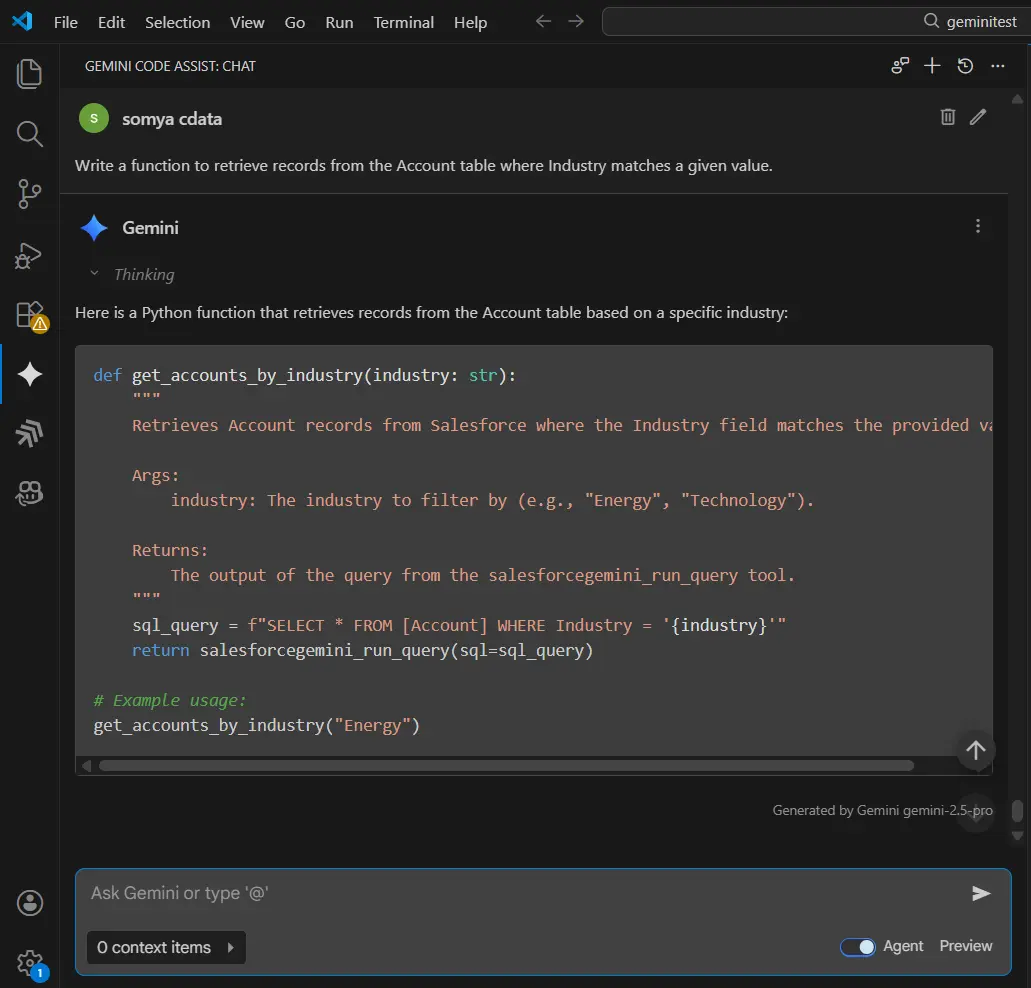This screenshot has height=988, width=1031.
Task: Open chat history with clock icon
Action: click(965, 66)
